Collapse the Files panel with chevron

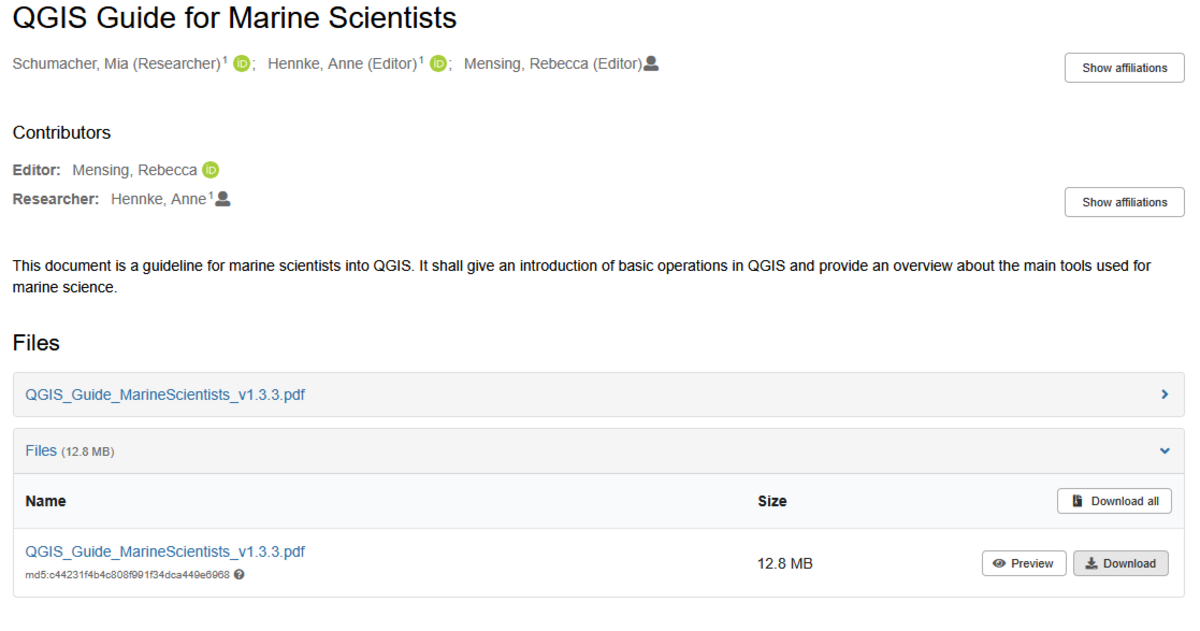(1164, 451)
